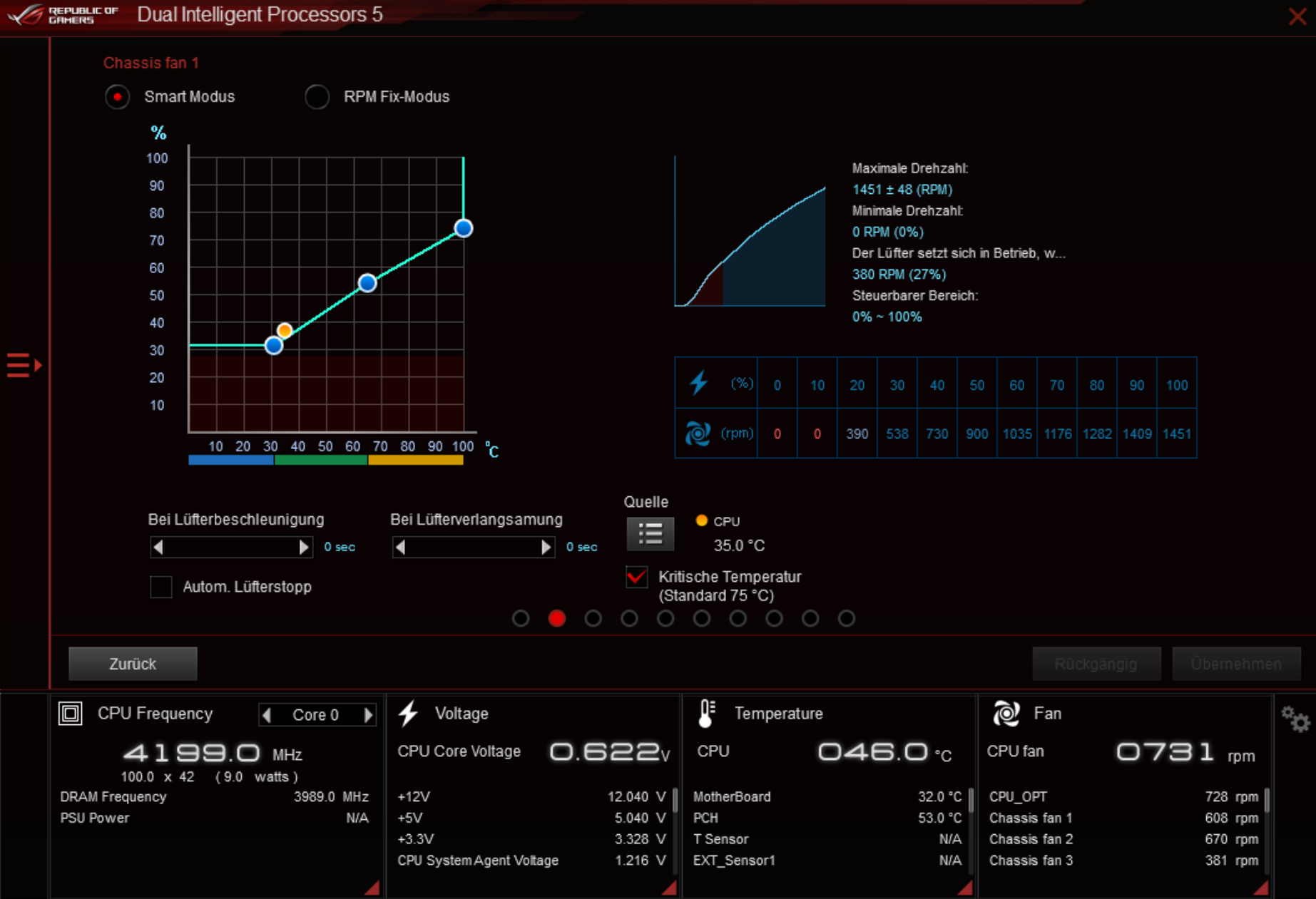
Task: Select the first fan page dot
Action: click(521, 618)
